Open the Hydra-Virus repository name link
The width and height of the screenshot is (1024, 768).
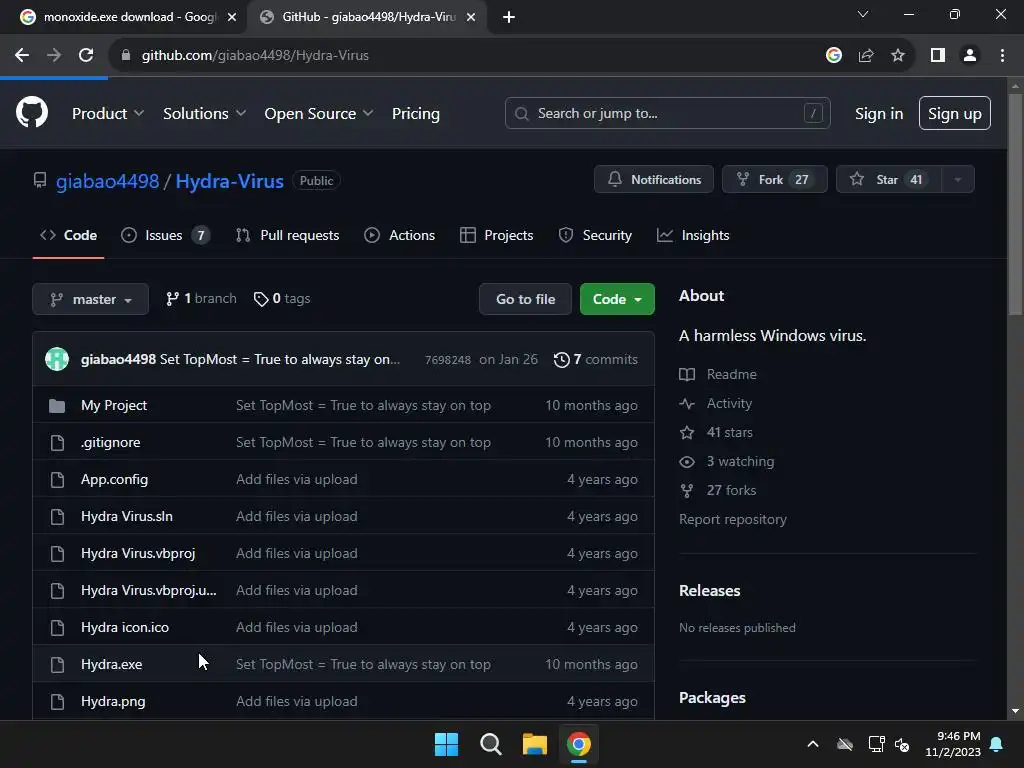coord(229,181)
